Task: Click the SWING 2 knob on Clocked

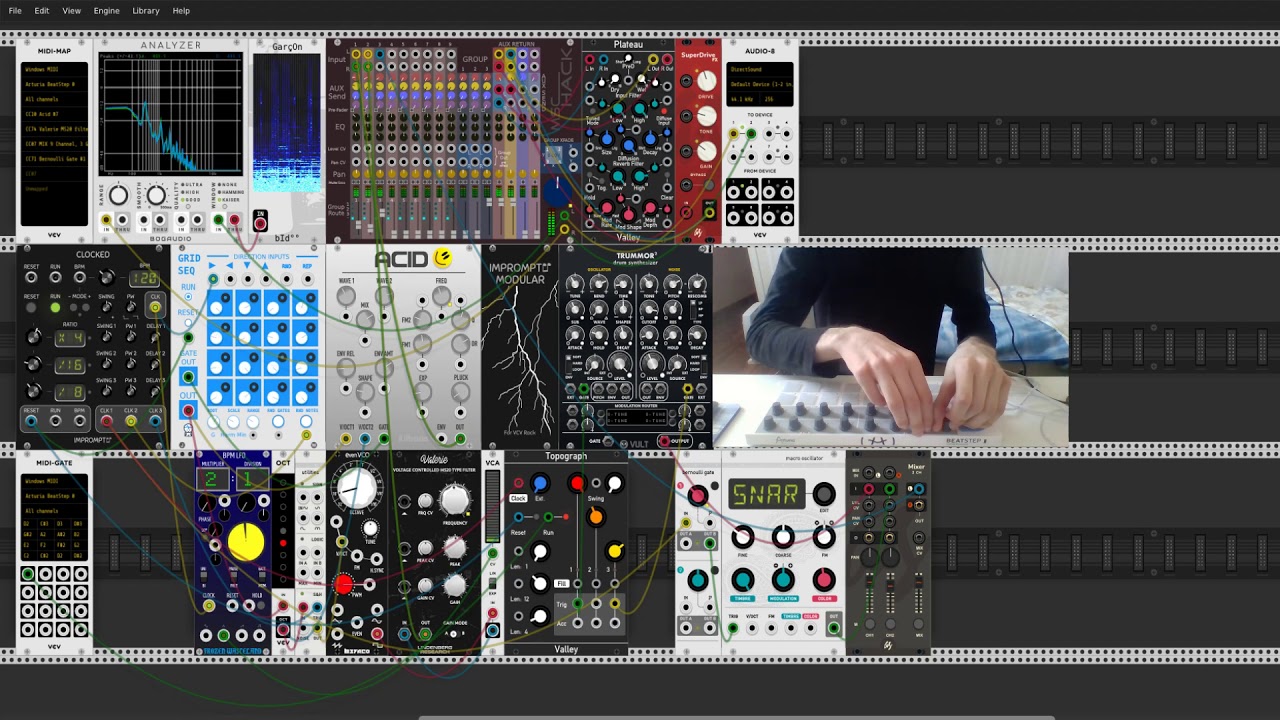Action: pyautogui.click(x=106, y=366)
